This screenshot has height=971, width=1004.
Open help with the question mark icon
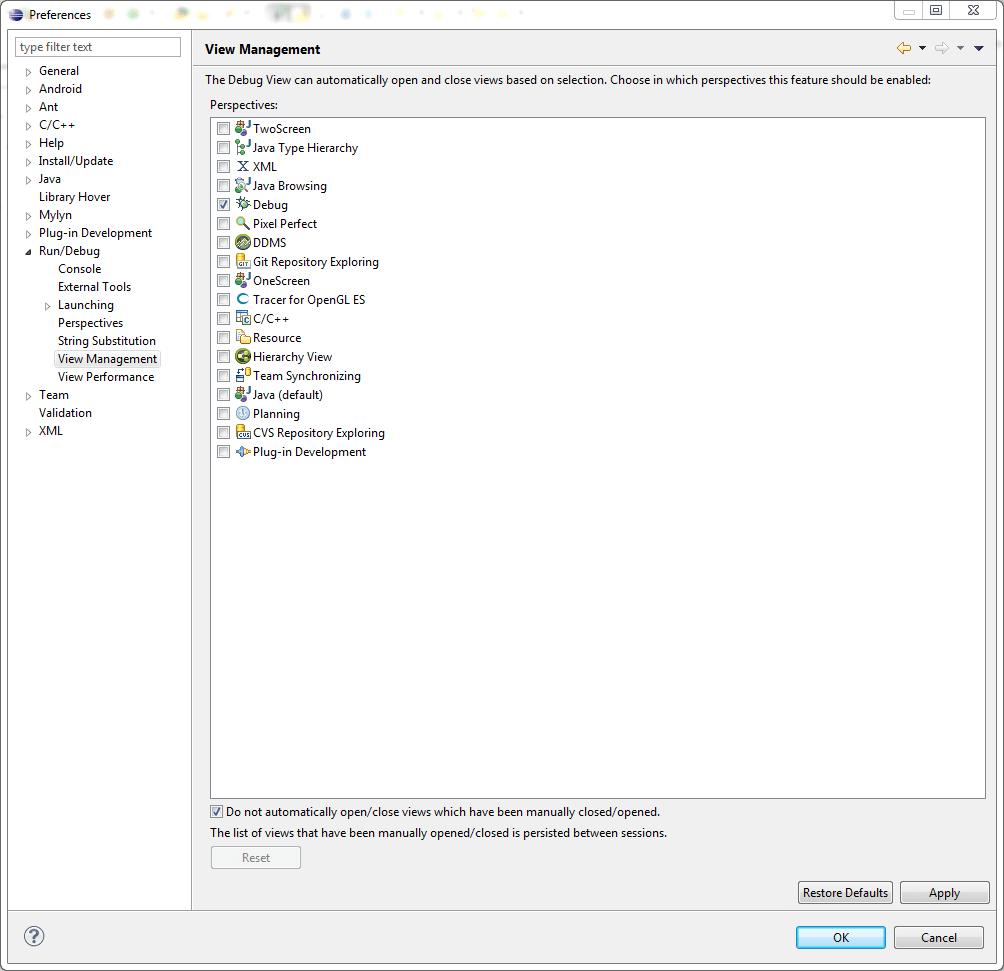click(34, 937)
